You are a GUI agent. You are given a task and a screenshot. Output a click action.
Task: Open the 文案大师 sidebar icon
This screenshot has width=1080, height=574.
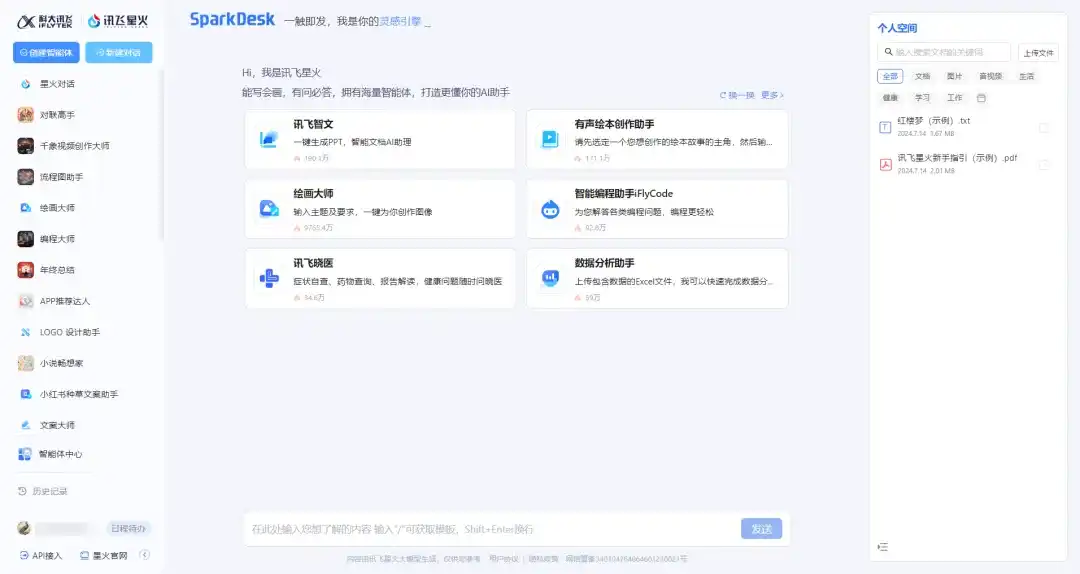(25, 425)
